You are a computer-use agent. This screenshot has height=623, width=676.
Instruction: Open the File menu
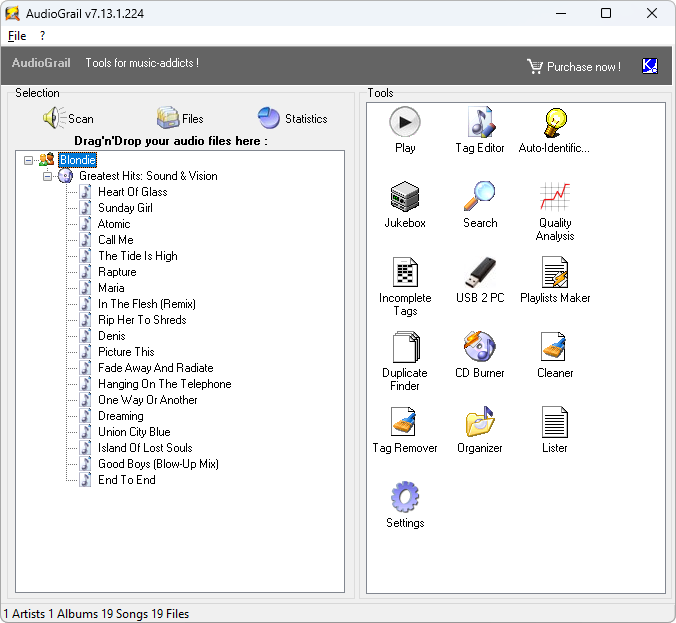17,36
